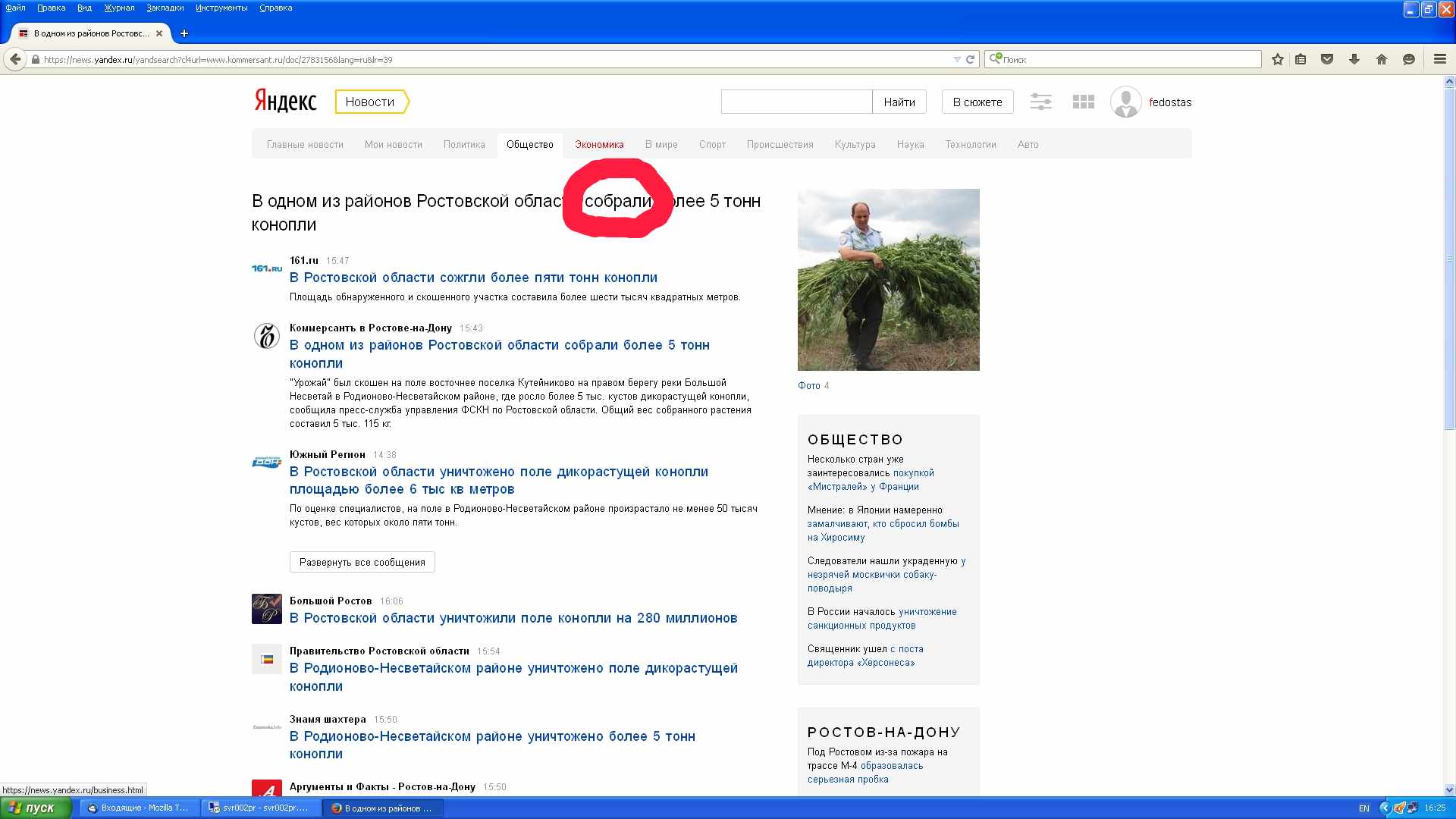This screenshot has height=819, width=1456.
Task: Click the page vertical scrollbar thumb
Action: (x=1450, y=259)
